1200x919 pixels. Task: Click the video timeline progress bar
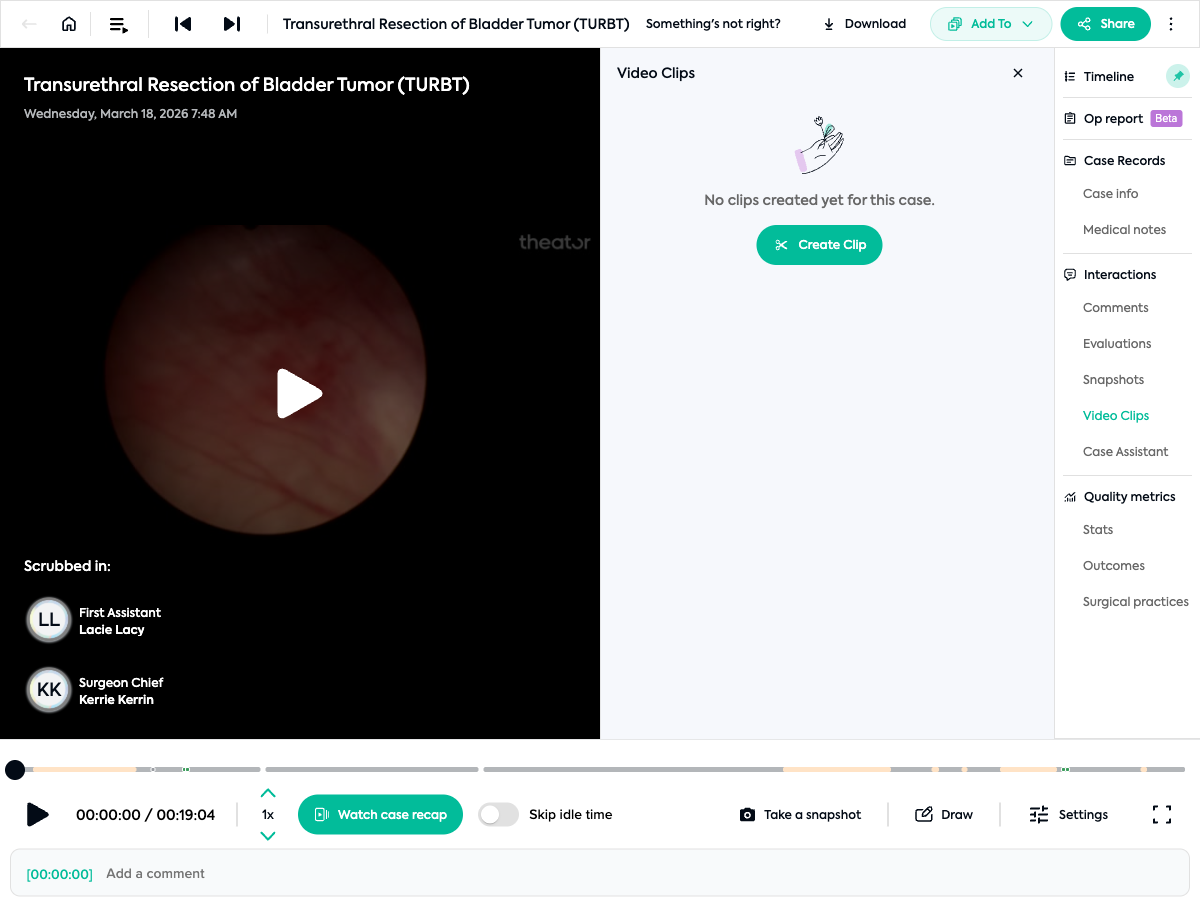coord(600,769)
